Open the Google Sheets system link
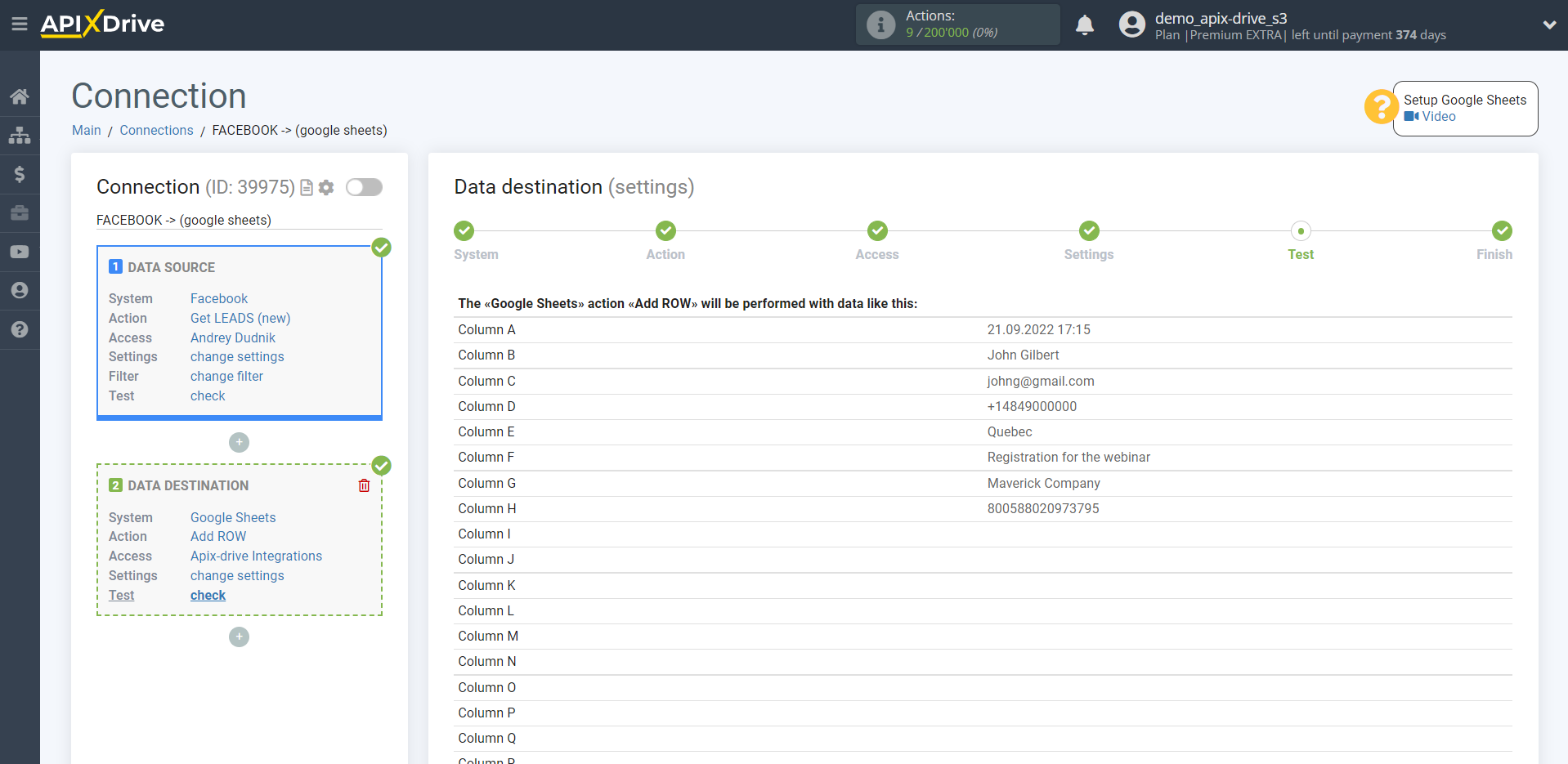 click(233, 518)
